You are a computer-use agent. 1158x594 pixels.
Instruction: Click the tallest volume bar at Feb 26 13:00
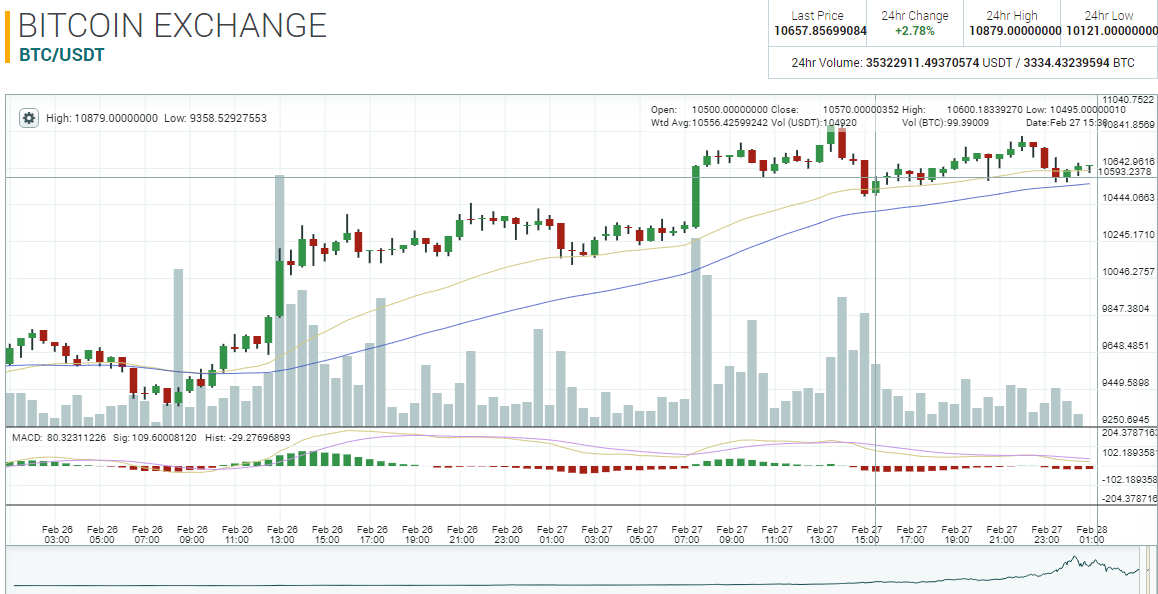click(280, 300)
